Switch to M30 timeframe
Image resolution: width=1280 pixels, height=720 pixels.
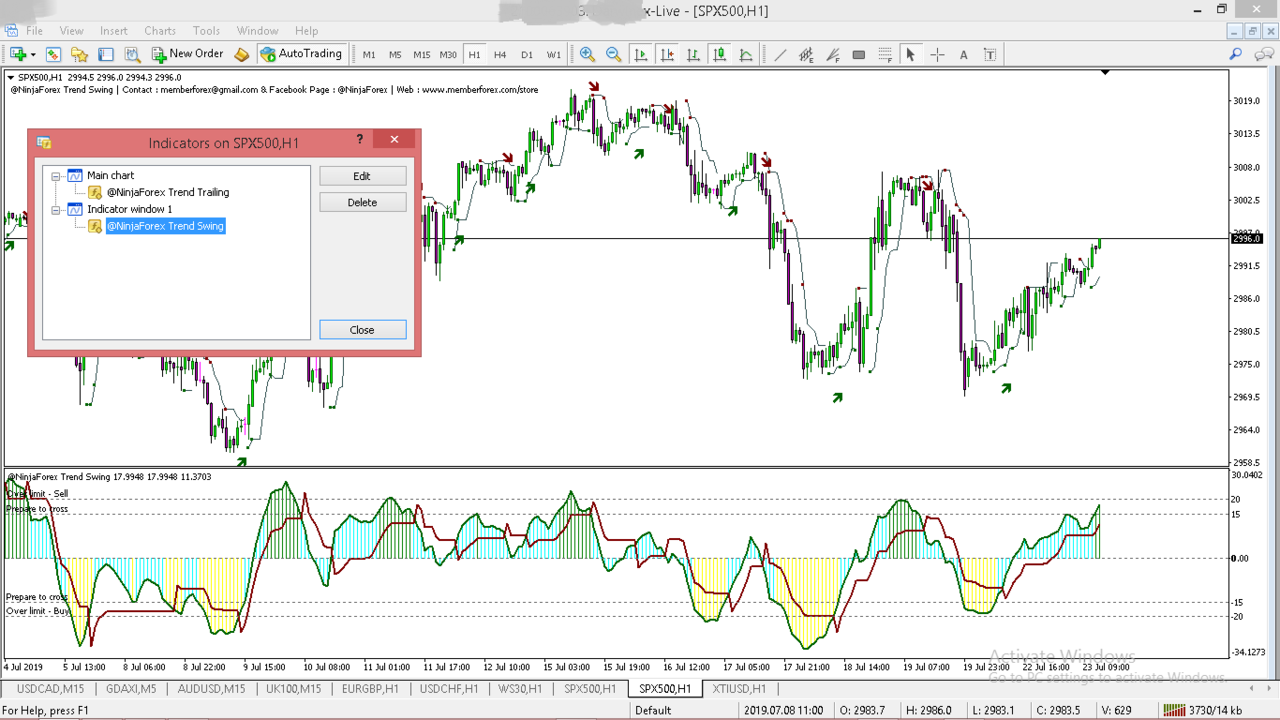click(448, 54)
